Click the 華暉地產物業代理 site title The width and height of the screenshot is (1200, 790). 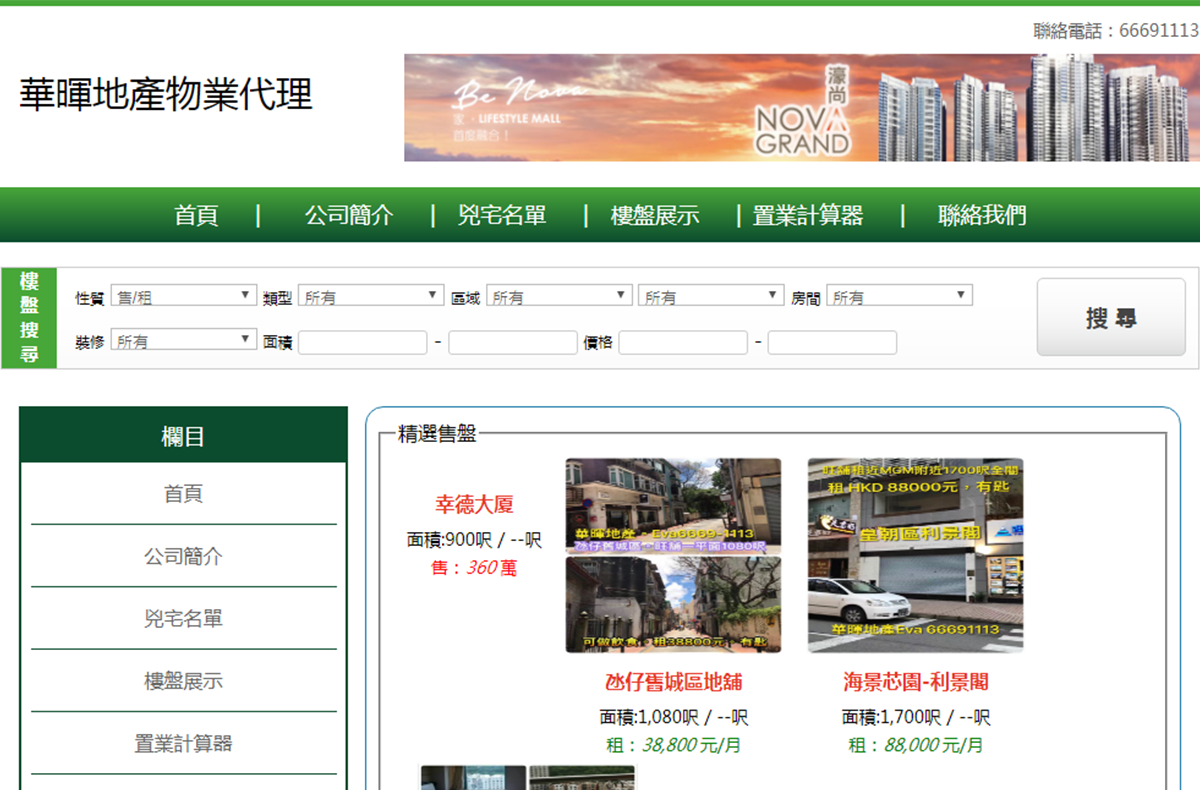(166, 95)
